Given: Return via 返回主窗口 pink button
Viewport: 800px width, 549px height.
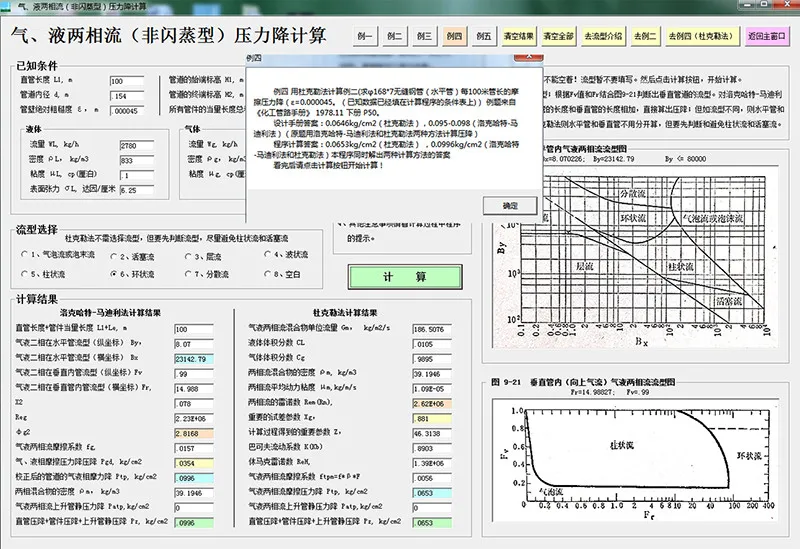Looking at the screenshot, I should point(767,36).
